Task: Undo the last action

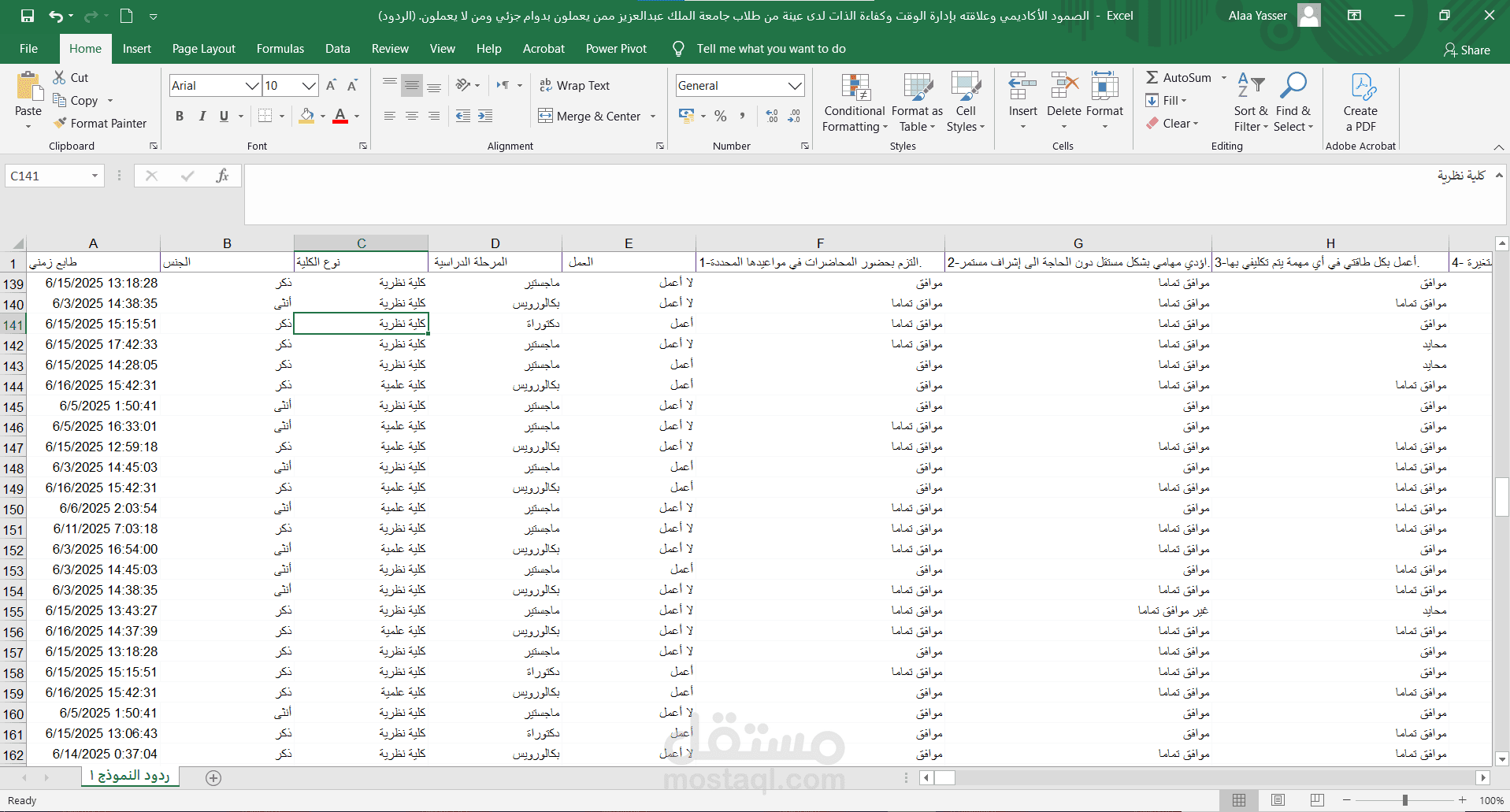Action: 55,16
